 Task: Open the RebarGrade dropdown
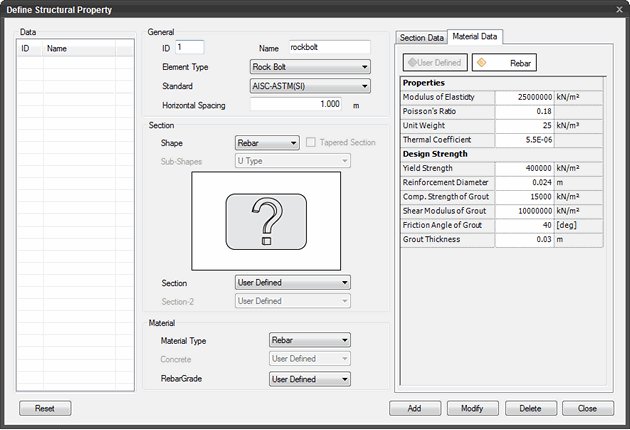pyautogui.click(x=309, y=379)
